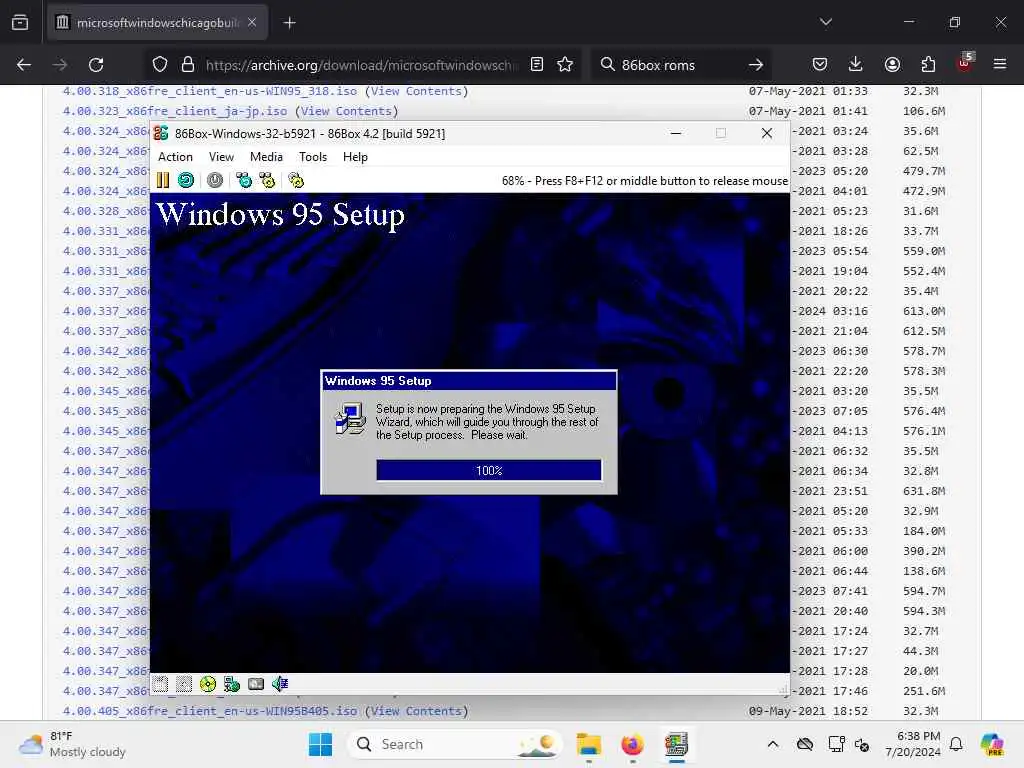Click the '07-May-2021 01:33' date
Screen dimensions: 1024x768
pyautogui.click(x=808, y=91)
